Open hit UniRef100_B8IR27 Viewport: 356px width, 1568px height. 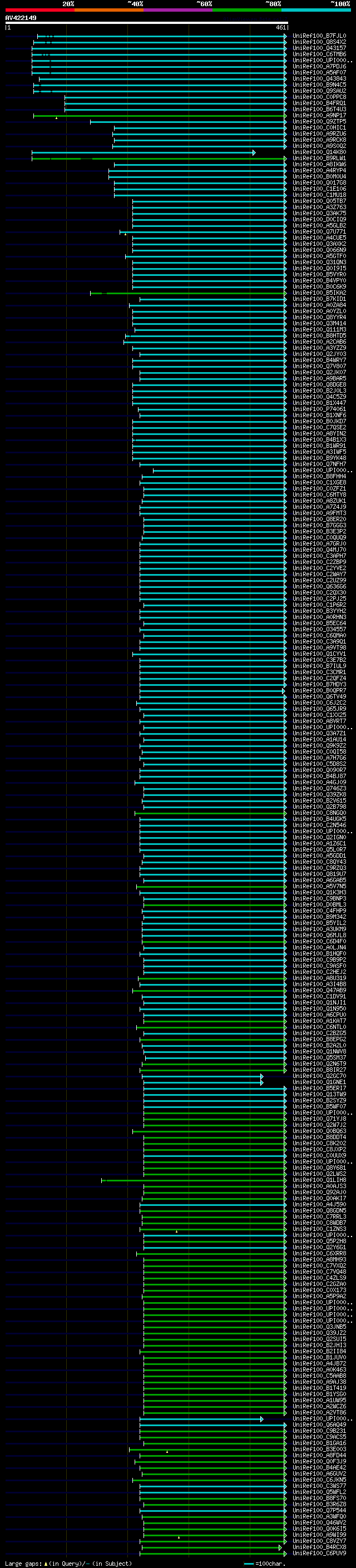tap(319, 1070)
